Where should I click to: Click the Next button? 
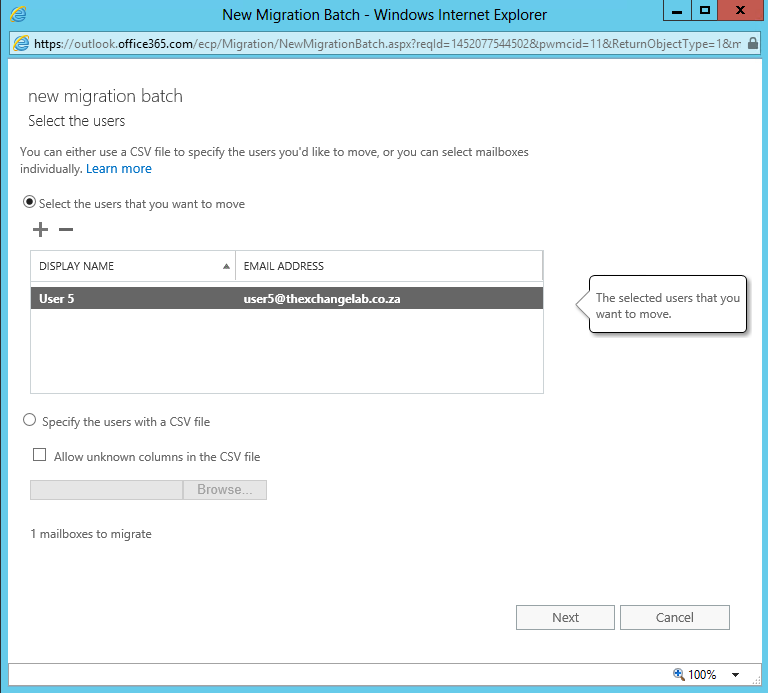click(565, 618)
